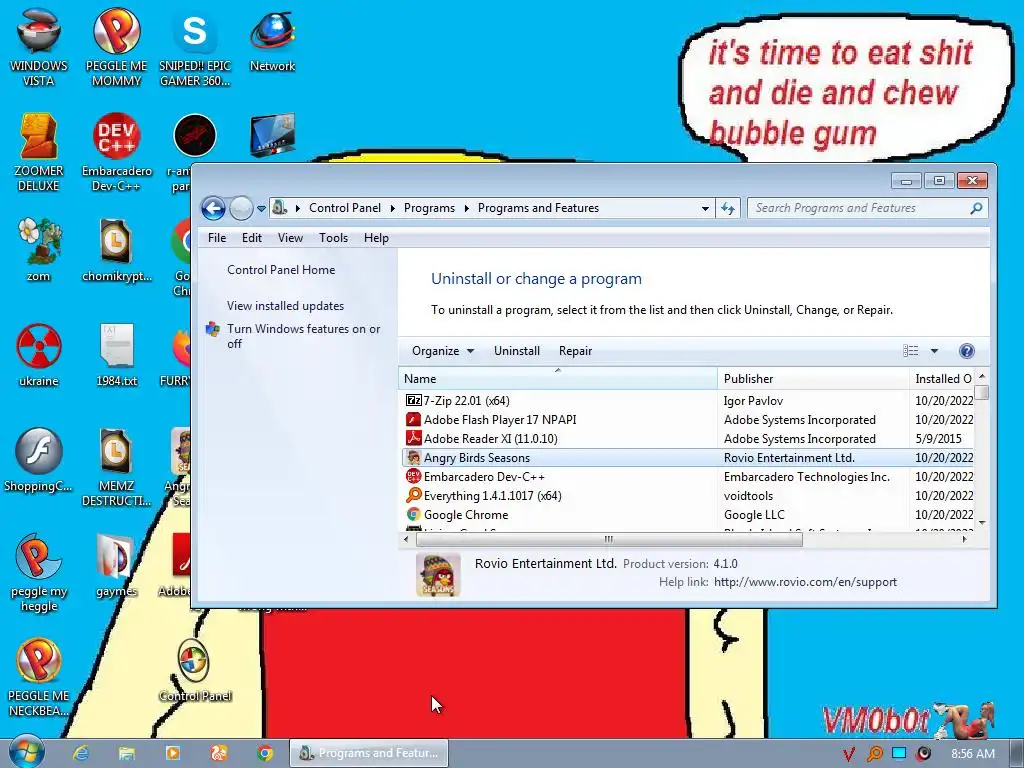Screen dimensions: 1024x768
Task: Click the red V tray icon
Action: [848, 754]
